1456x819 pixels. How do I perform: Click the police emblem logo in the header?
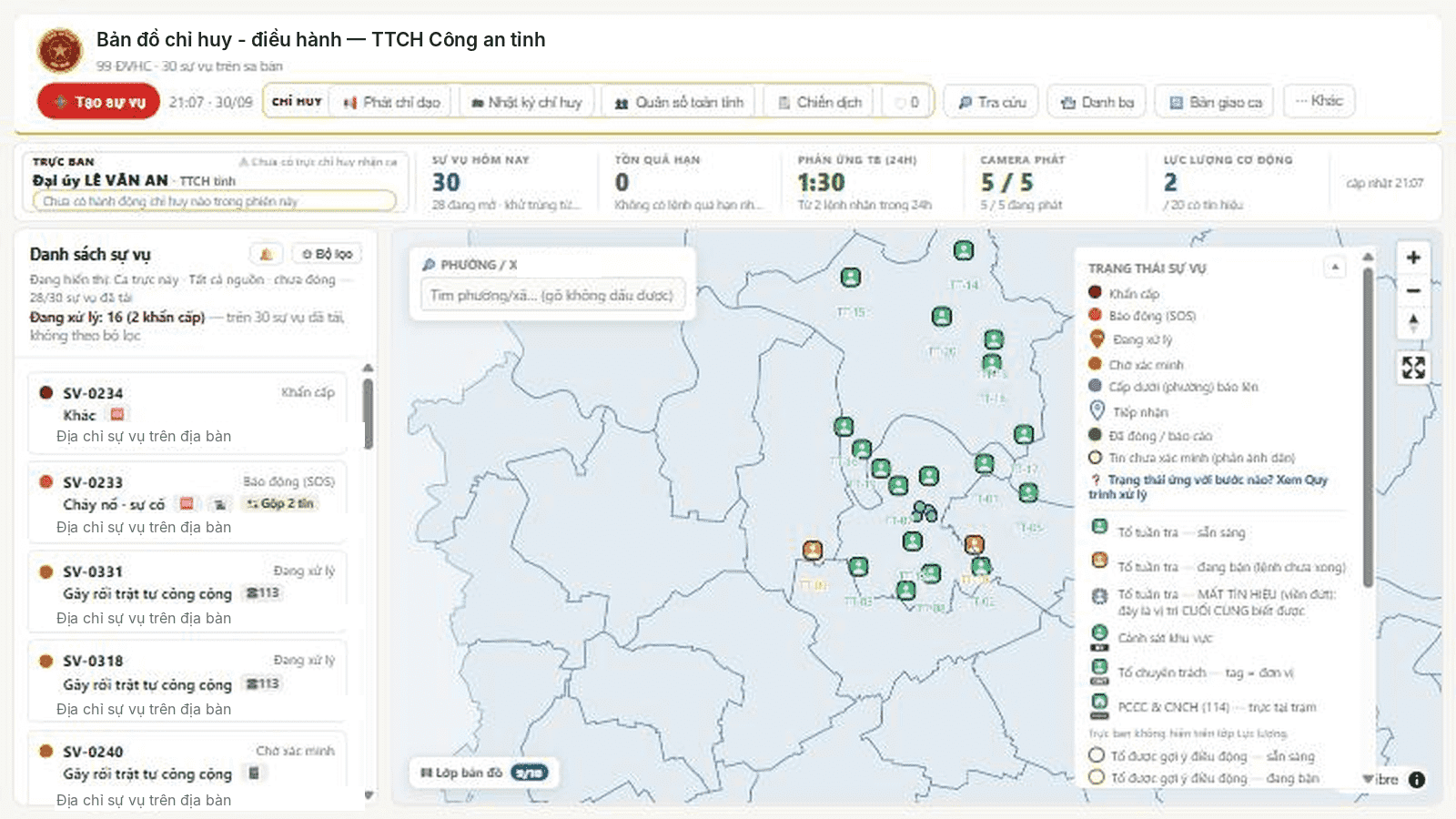point(60,50)
